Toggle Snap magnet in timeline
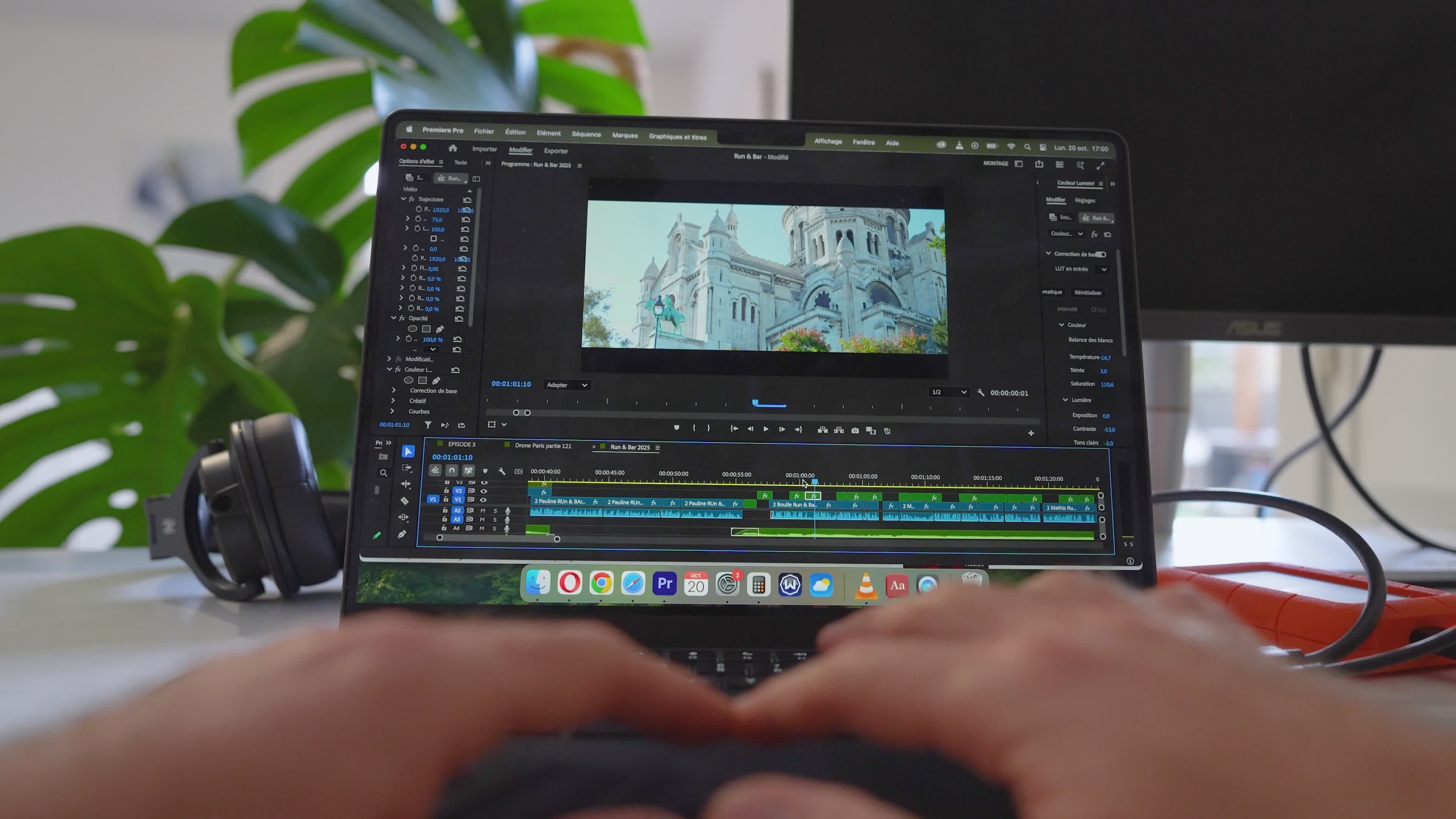This screenshot has width=1456, height=819. pyautogui.click(x=451, y=470)
